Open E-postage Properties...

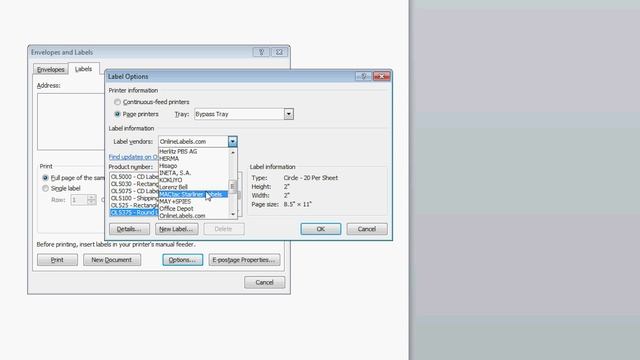click(244, 260)
